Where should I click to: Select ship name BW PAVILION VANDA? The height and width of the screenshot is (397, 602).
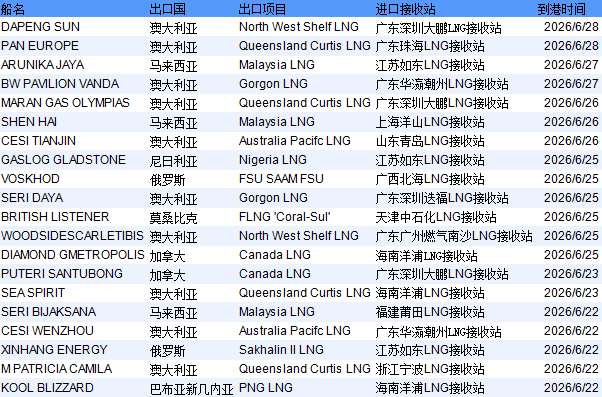click(60, 84)
